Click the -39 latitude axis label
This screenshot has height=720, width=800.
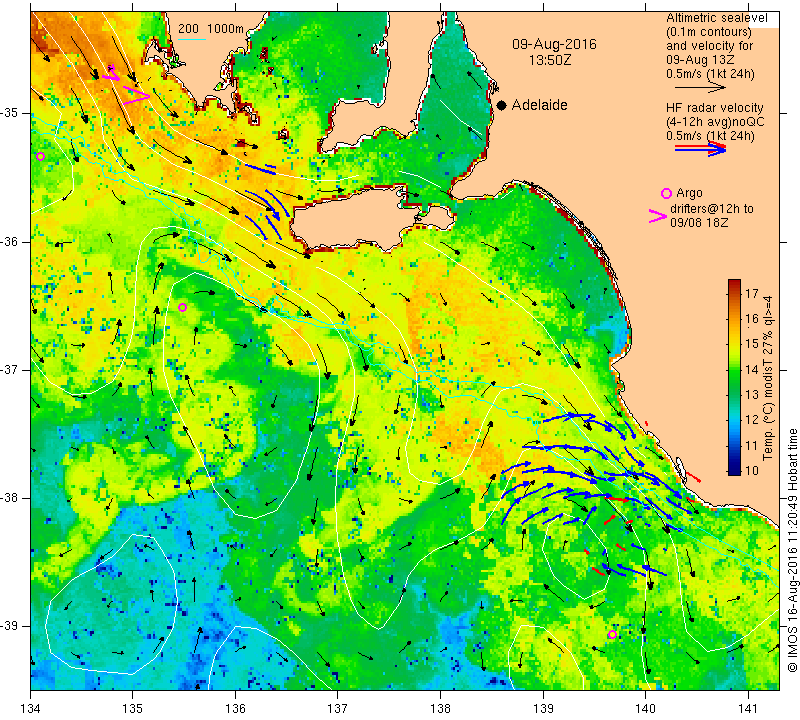(x=11, y=626)
